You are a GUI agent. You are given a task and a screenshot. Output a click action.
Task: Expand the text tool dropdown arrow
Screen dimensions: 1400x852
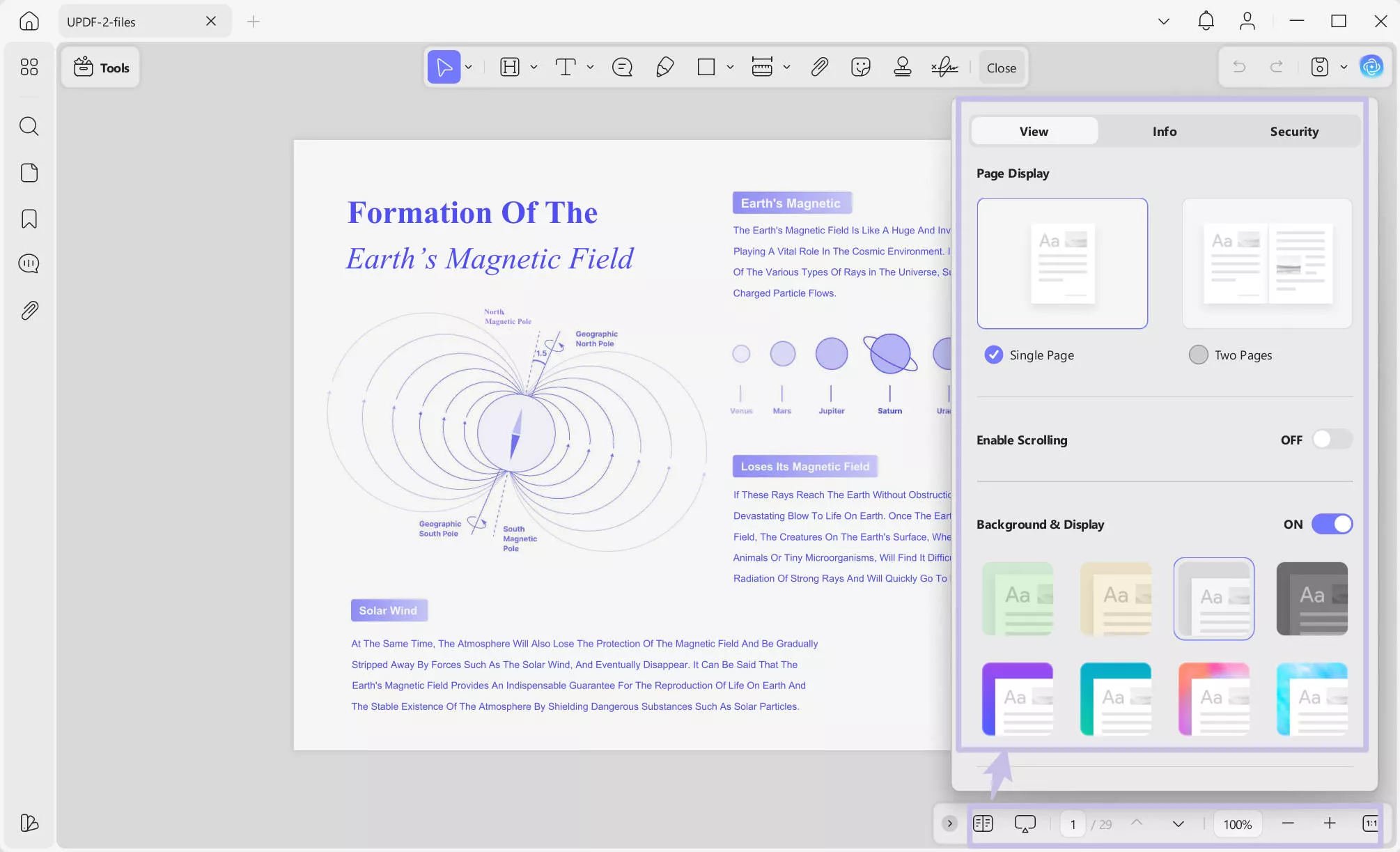point(590,68)
